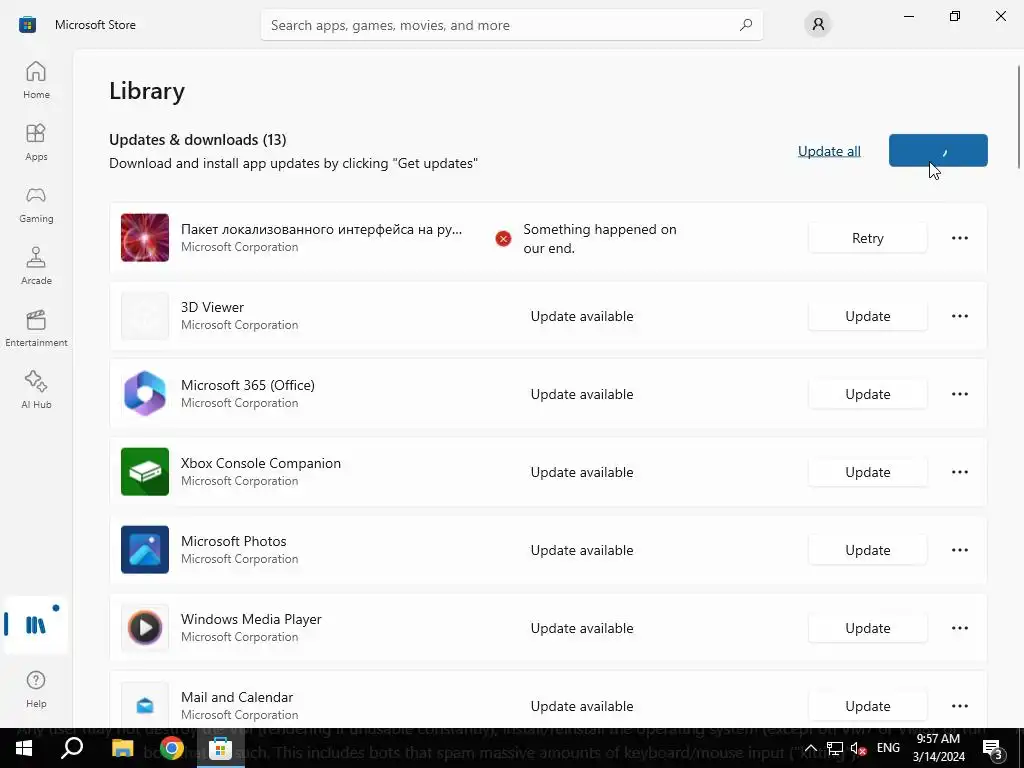Image resolution: width=1024 pixels, height=768 pixels.
Task: Switch to the Arcade section
Action: [x=36, y=266]
